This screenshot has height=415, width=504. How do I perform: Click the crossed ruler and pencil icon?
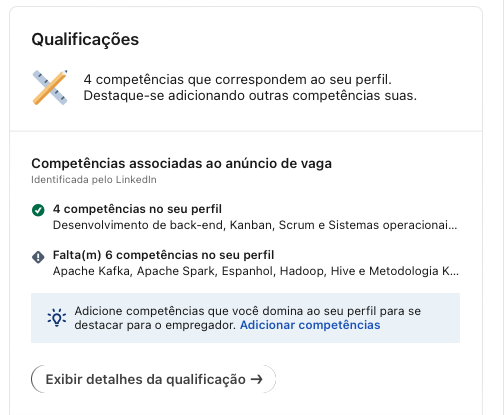pyautogui.click(x=50, y=87)
